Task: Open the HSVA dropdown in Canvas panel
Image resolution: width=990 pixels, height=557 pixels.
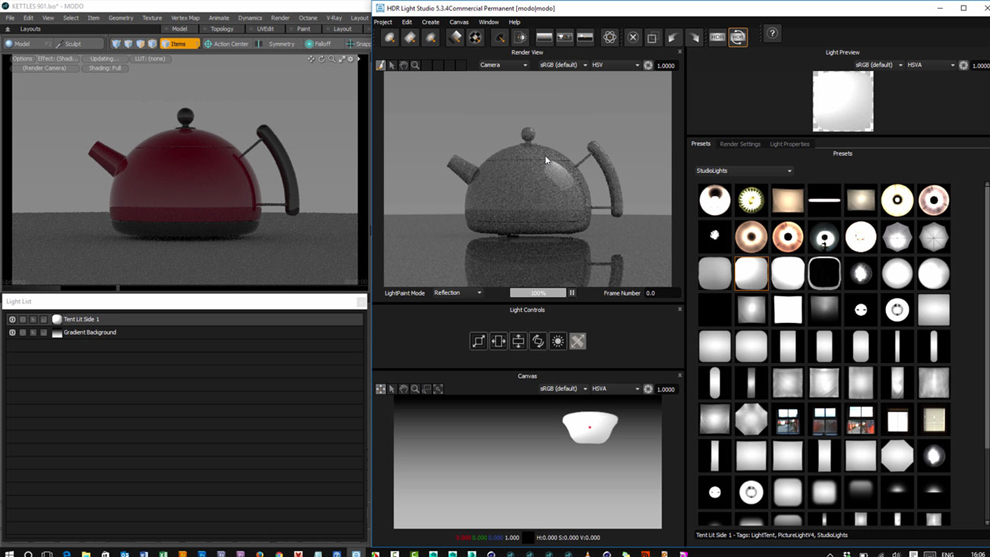Action: (x=616, y=389)
